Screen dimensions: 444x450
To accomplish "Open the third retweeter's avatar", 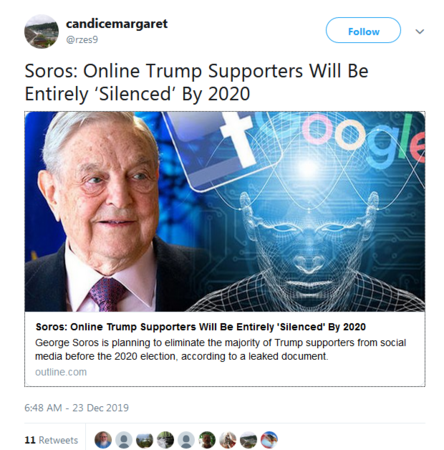I will click(144, 440).
